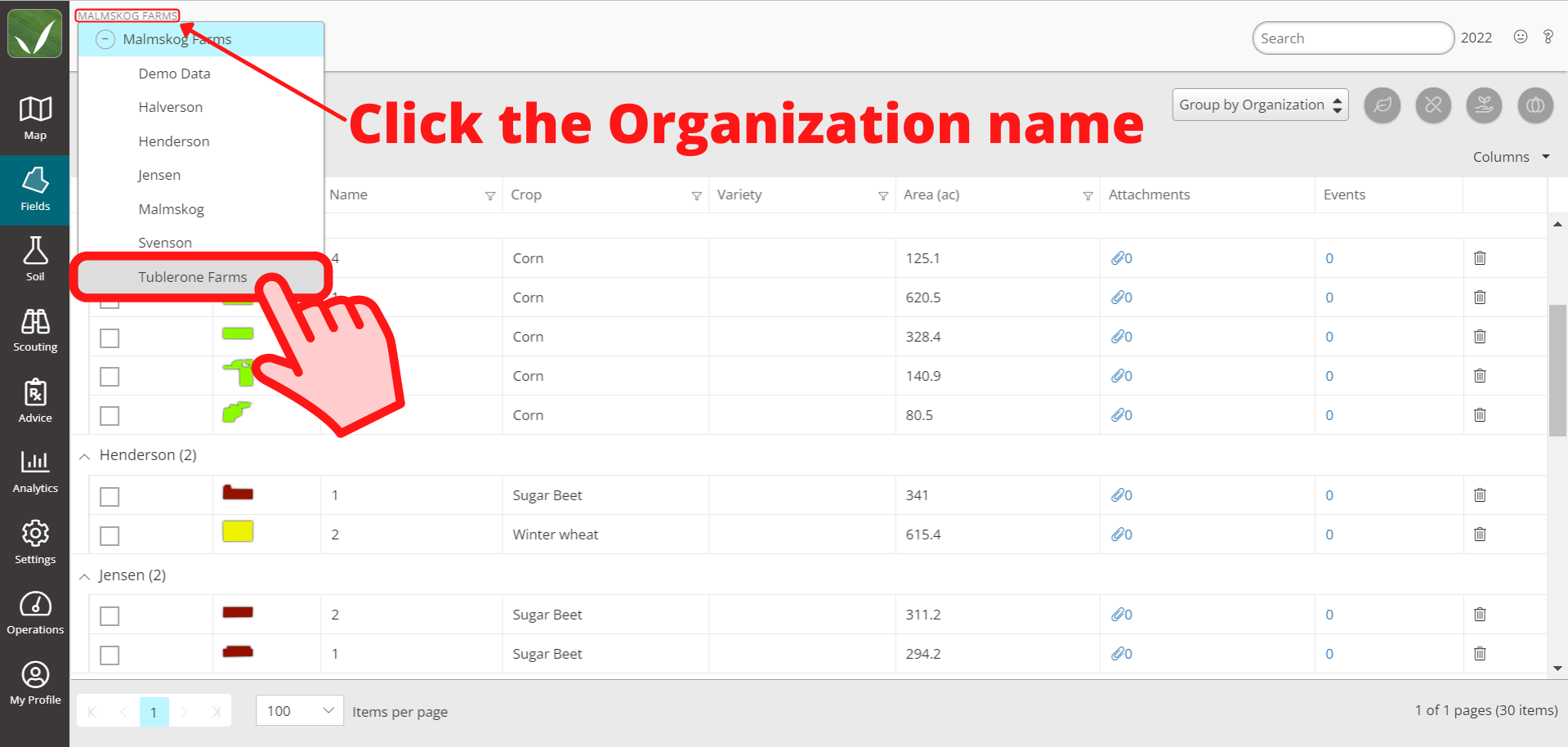This screenshot has width=1568, height=747.
Task: Open events link for Winter wheat field
Action: pyautogui.click(x=1329, y=535)
